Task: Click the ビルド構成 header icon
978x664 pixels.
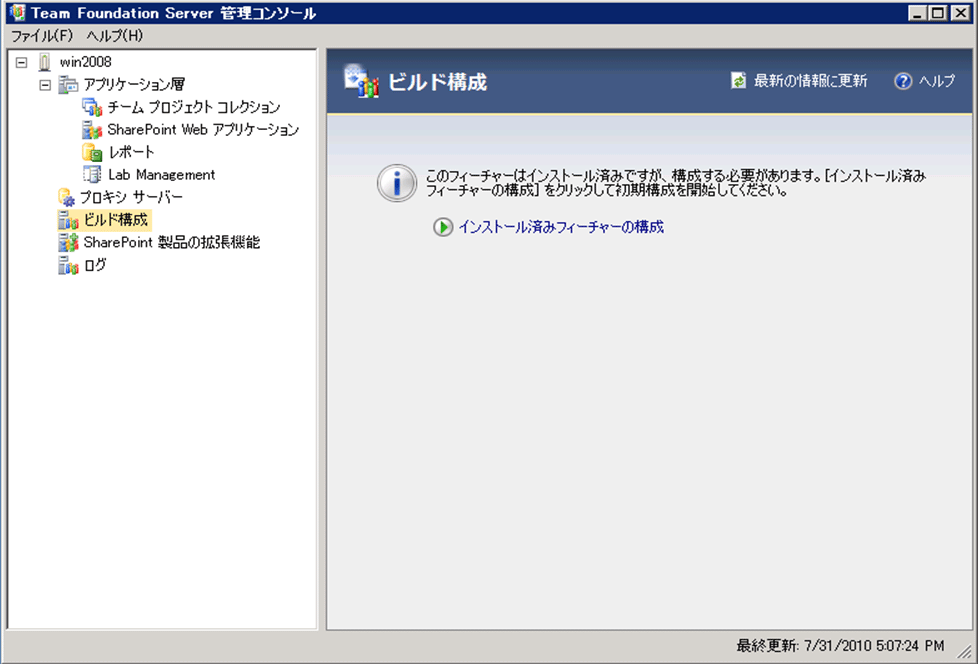Action: [361, 81]
